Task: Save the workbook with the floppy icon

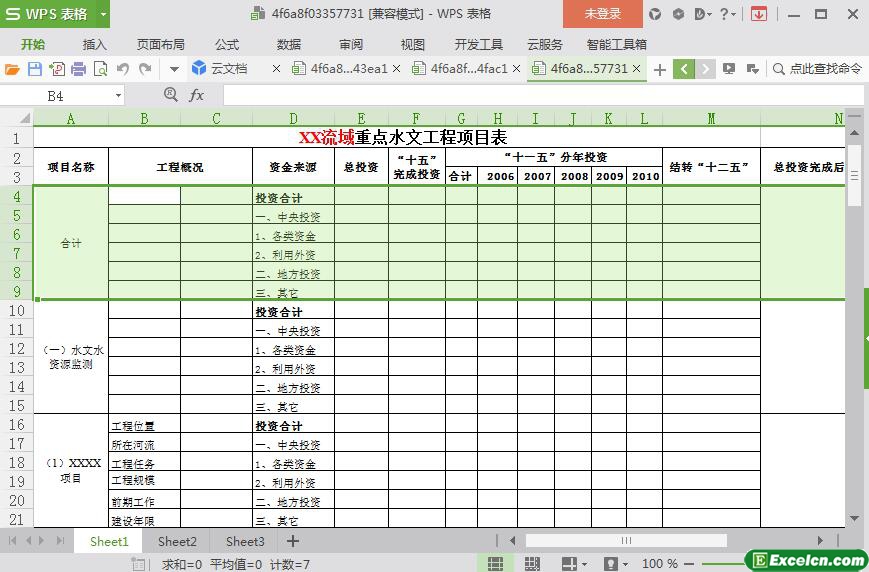Action: coord(35,69)
